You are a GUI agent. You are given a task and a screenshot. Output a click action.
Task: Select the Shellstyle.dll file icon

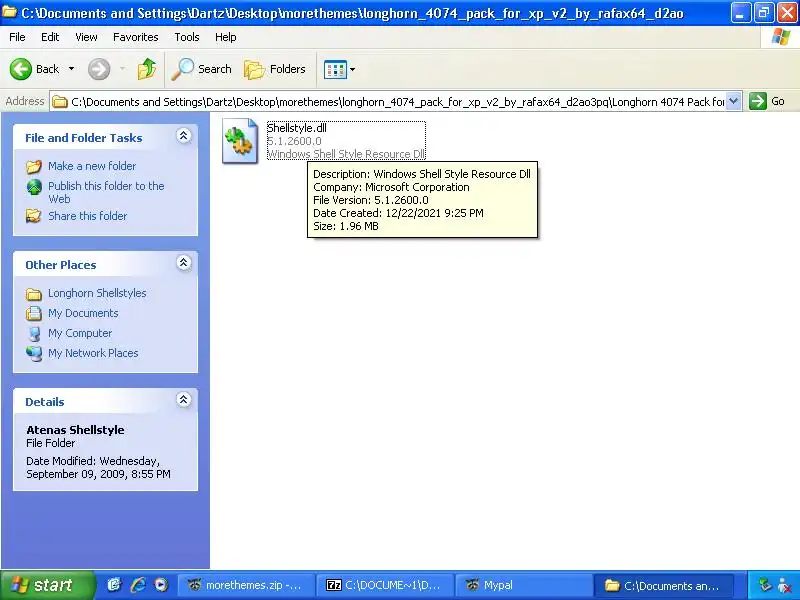click(240, 141)
